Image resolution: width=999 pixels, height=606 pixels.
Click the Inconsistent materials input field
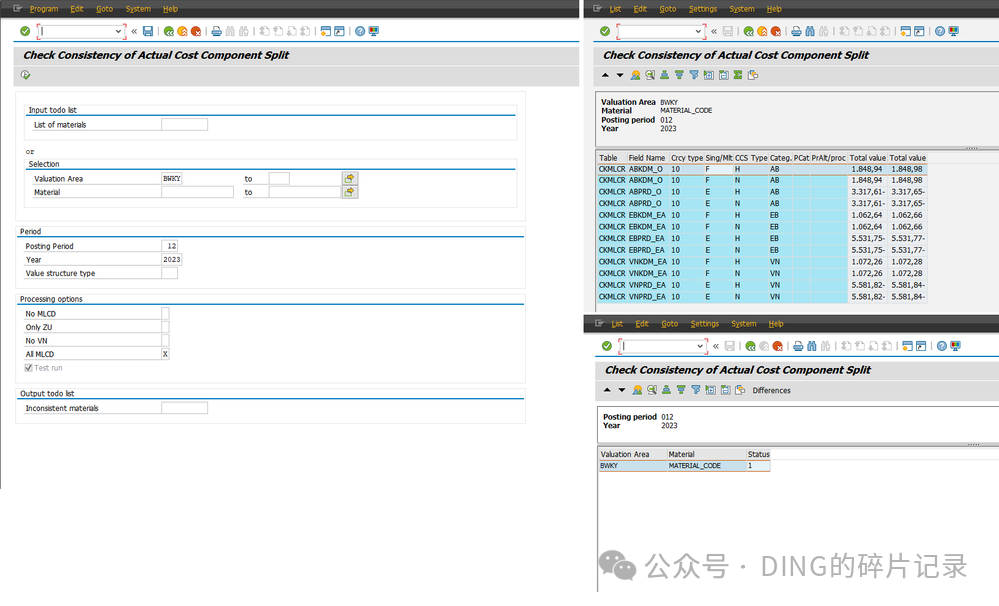(x=184, y=408)
